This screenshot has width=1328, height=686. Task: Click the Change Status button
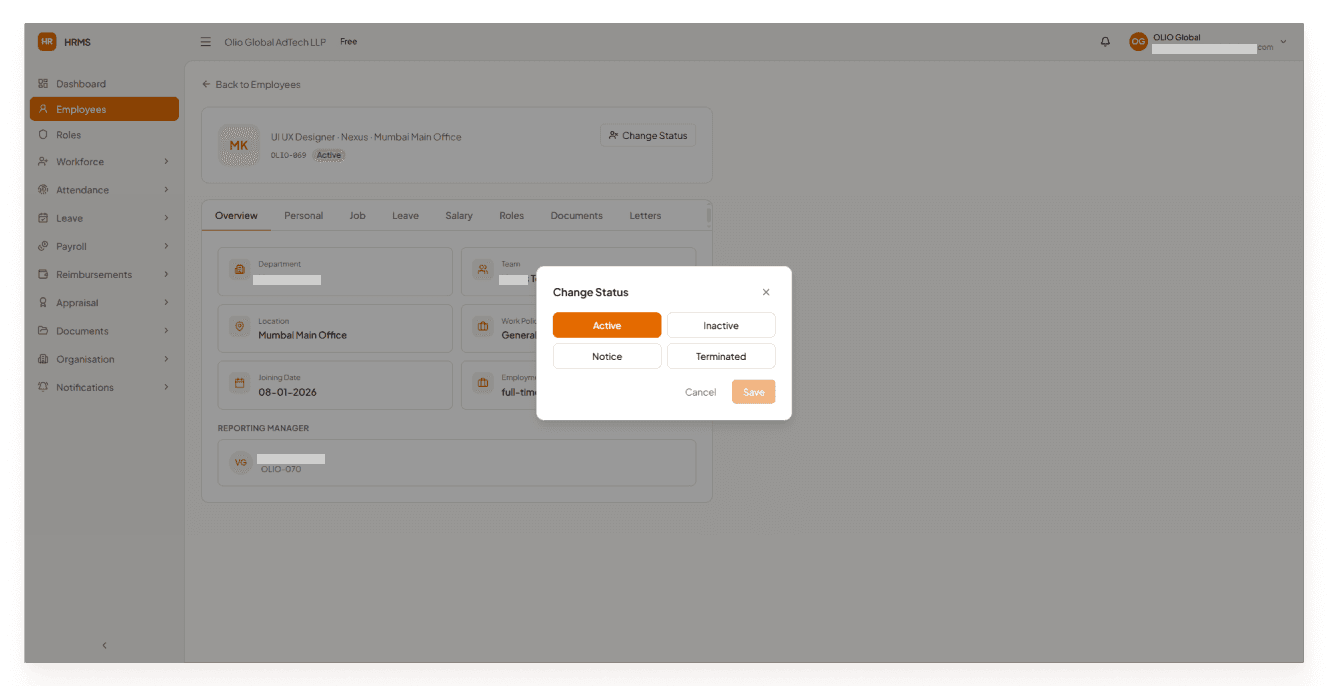[648, 136]
